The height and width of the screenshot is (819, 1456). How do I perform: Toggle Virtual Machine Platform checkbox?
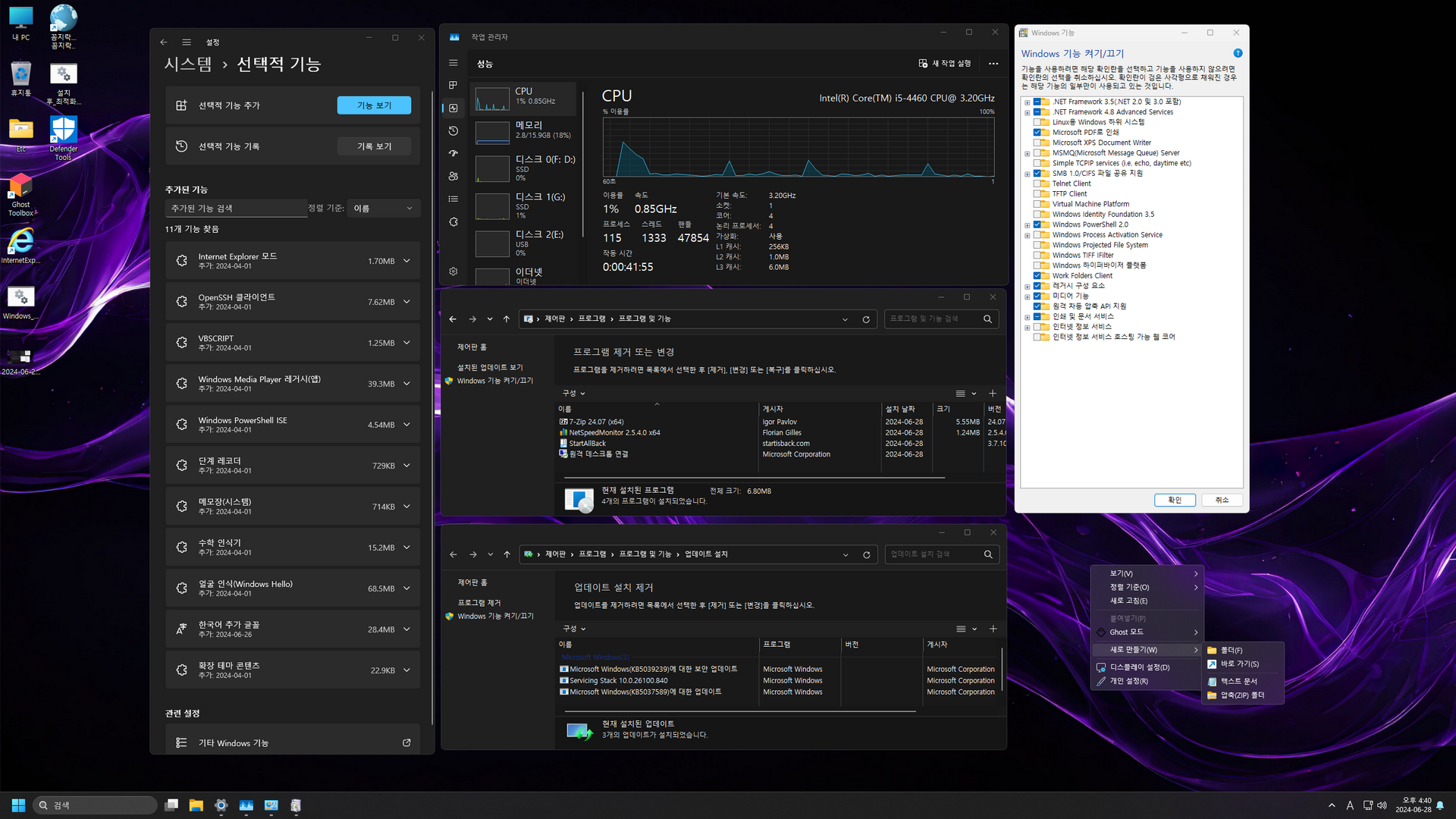coord(1037,204)
